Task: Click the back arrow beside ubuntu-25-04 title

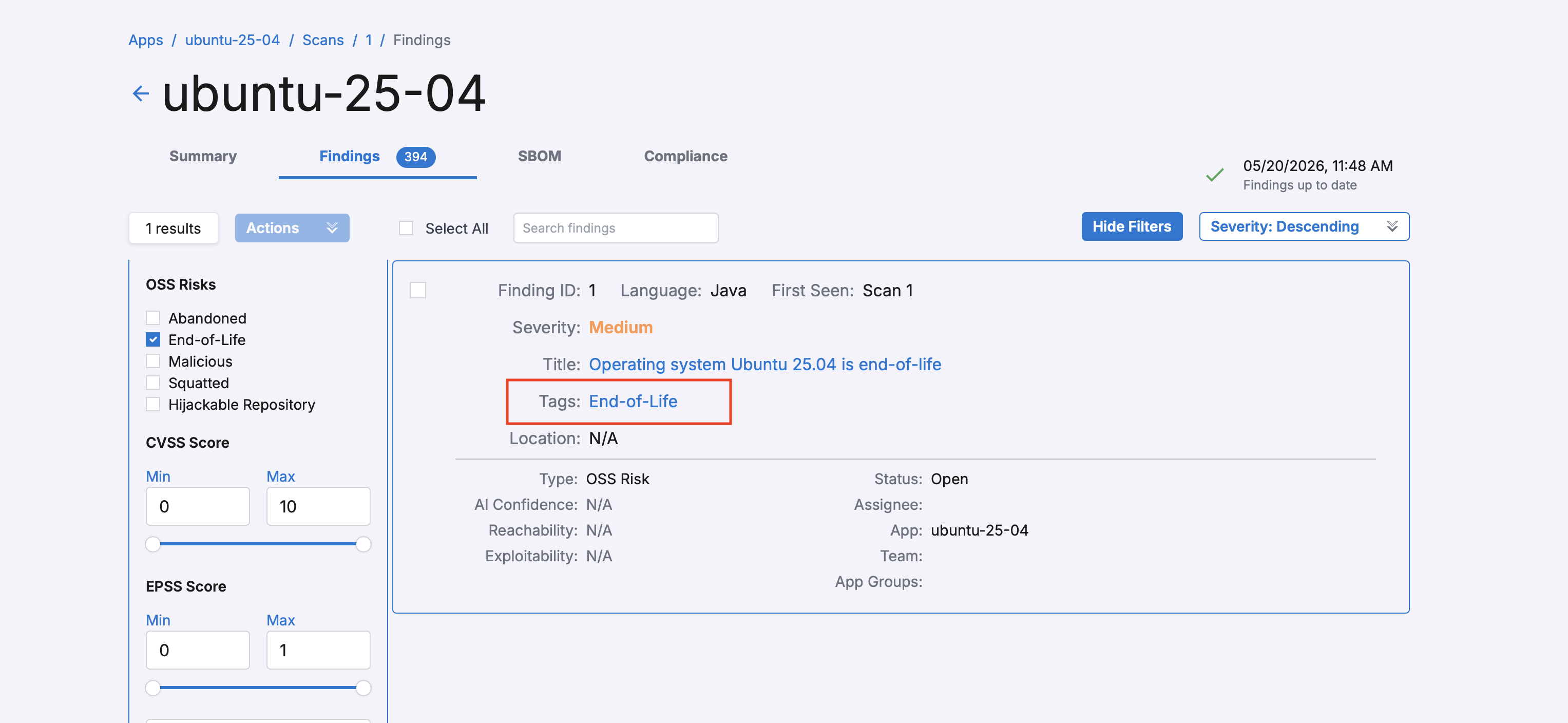Action: (x=141, y=94)
